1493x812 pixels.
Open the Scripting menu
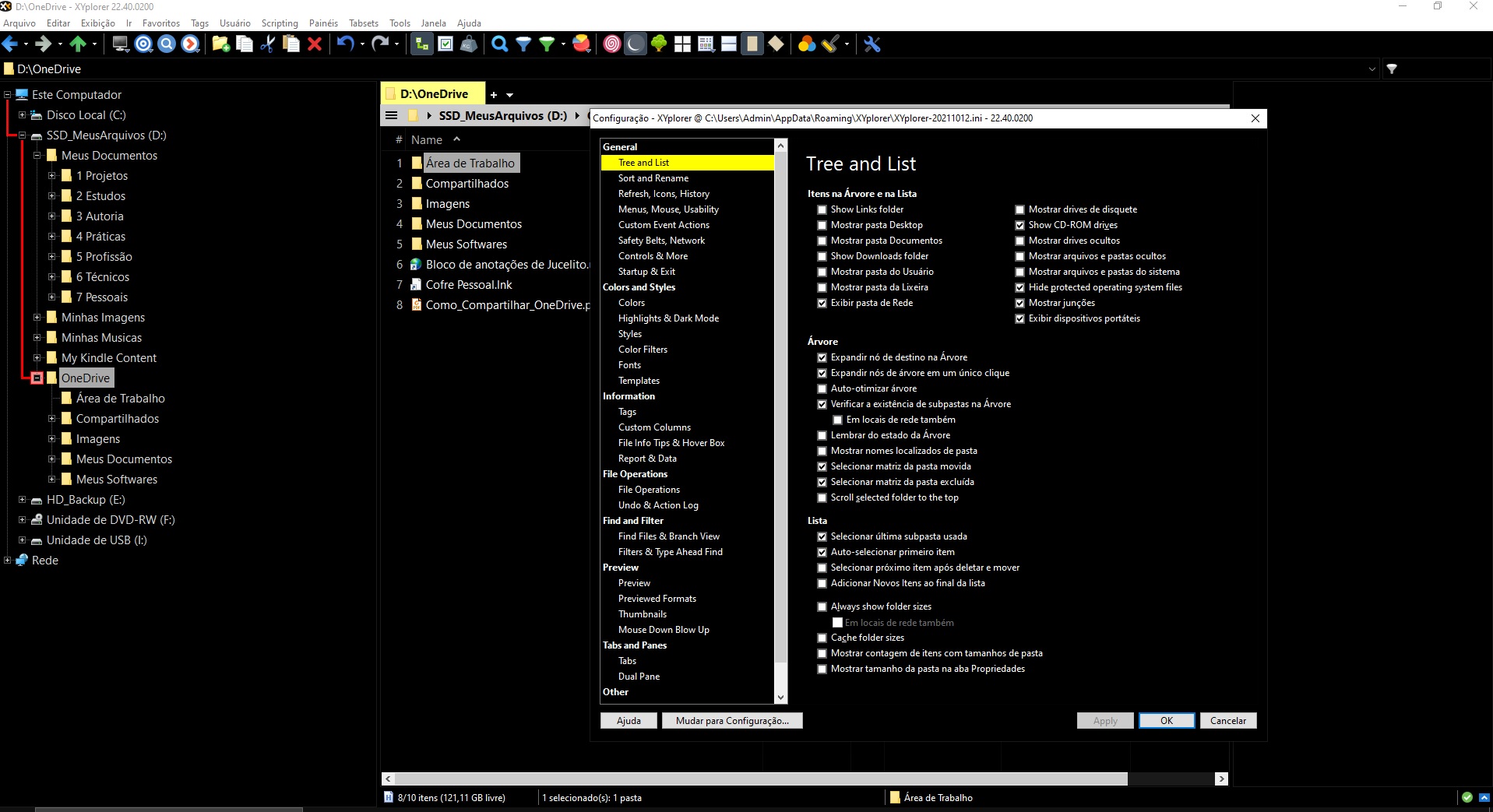coord(279,23)
